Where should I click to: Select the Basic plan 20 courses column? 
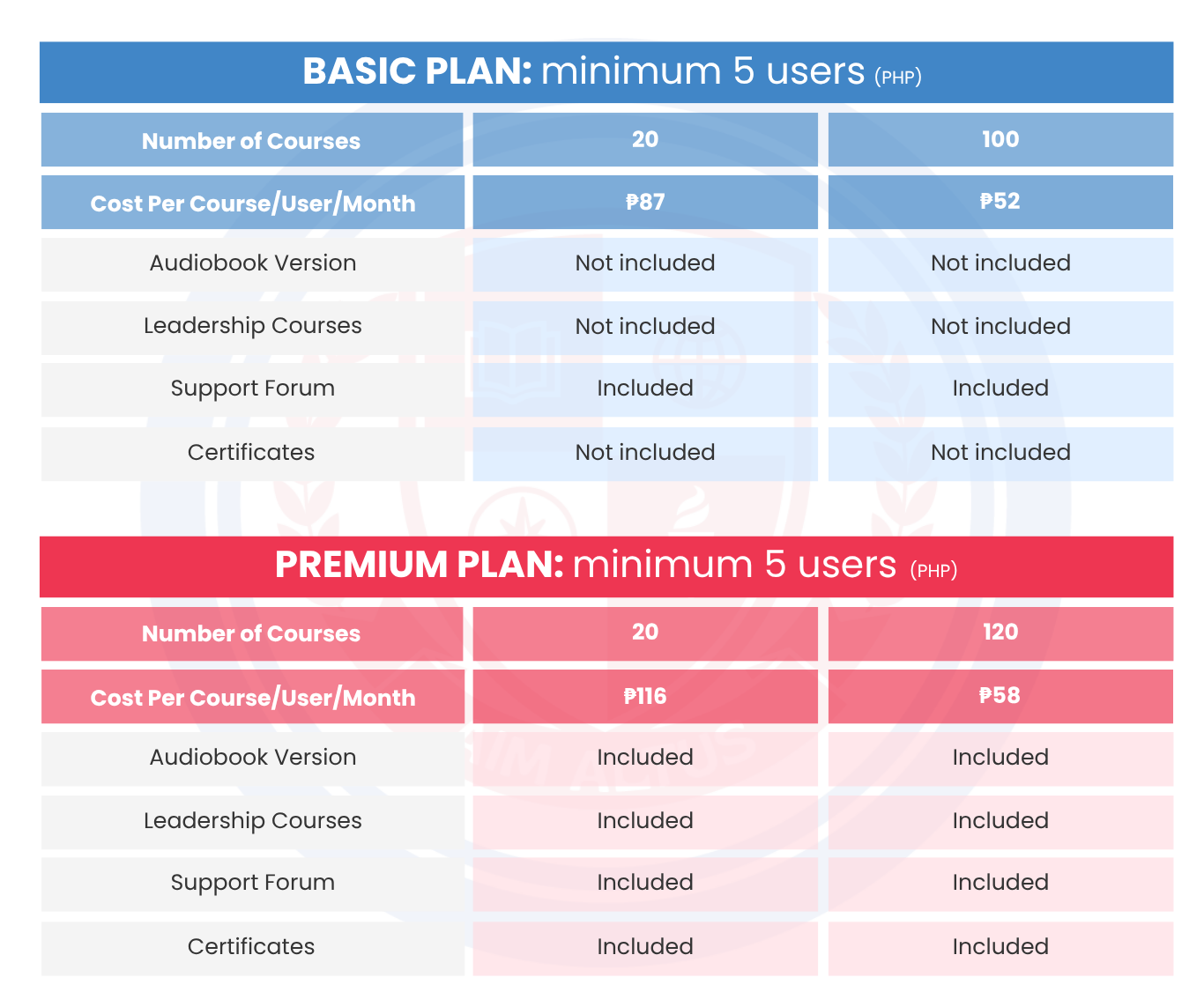[x=645, y=139]
